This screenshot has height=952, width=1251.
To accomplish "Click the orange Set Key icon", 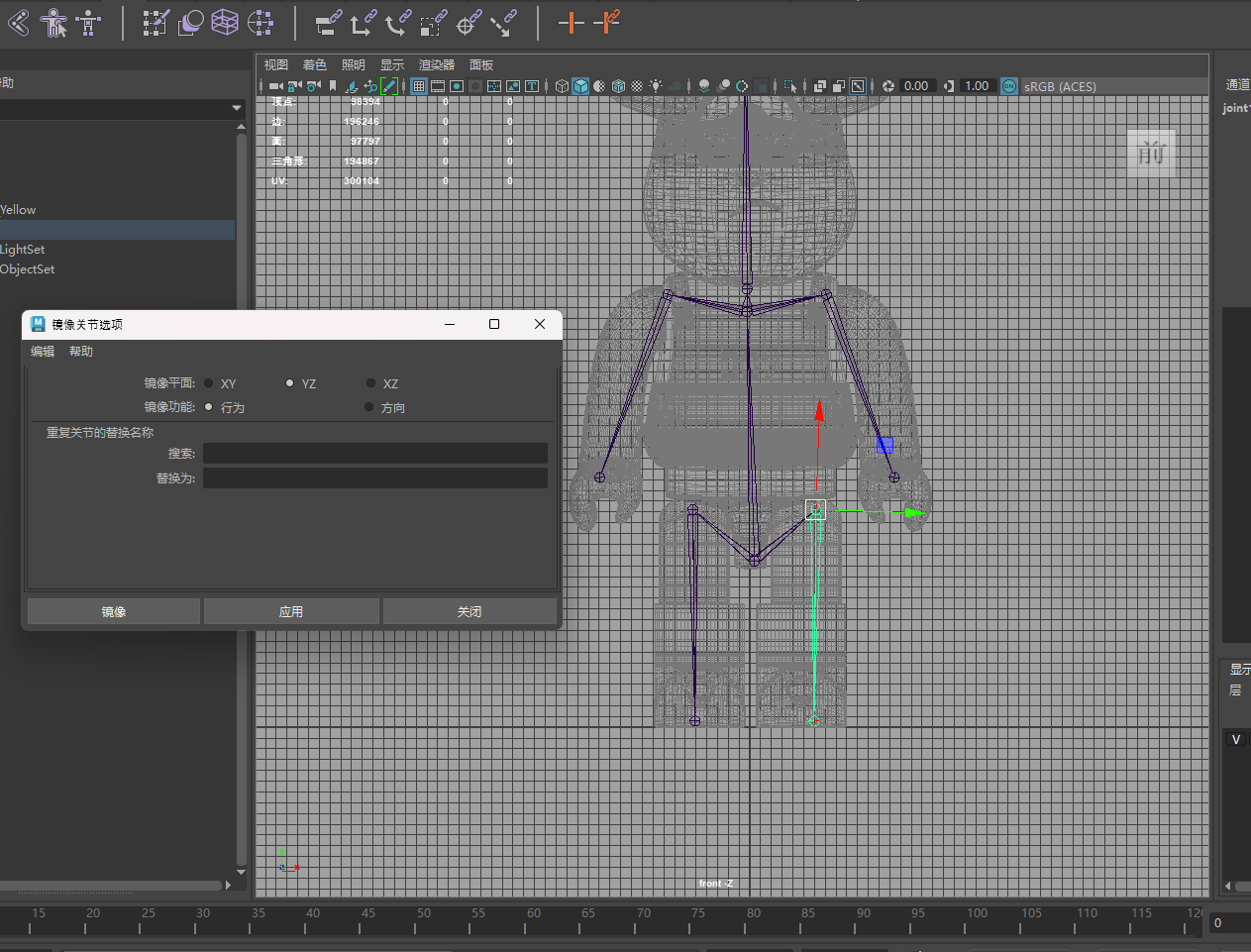I will pos(571,22).
